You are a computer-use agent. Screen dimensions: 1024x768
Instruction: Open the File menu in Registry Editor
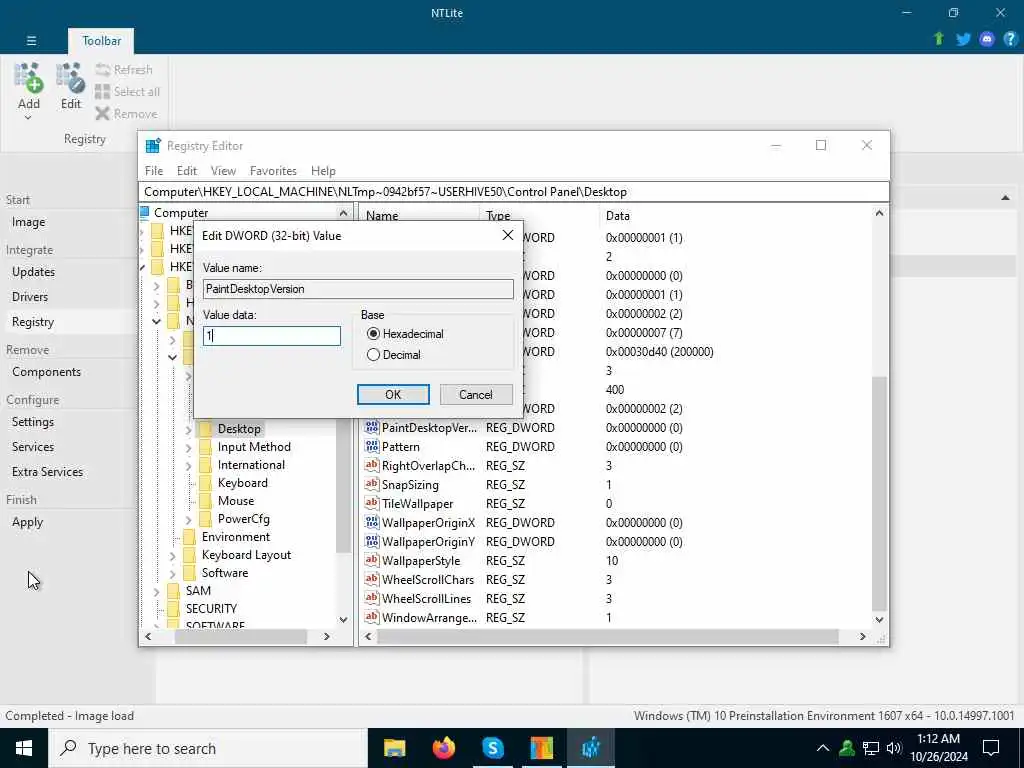click(x=153, y=170)
